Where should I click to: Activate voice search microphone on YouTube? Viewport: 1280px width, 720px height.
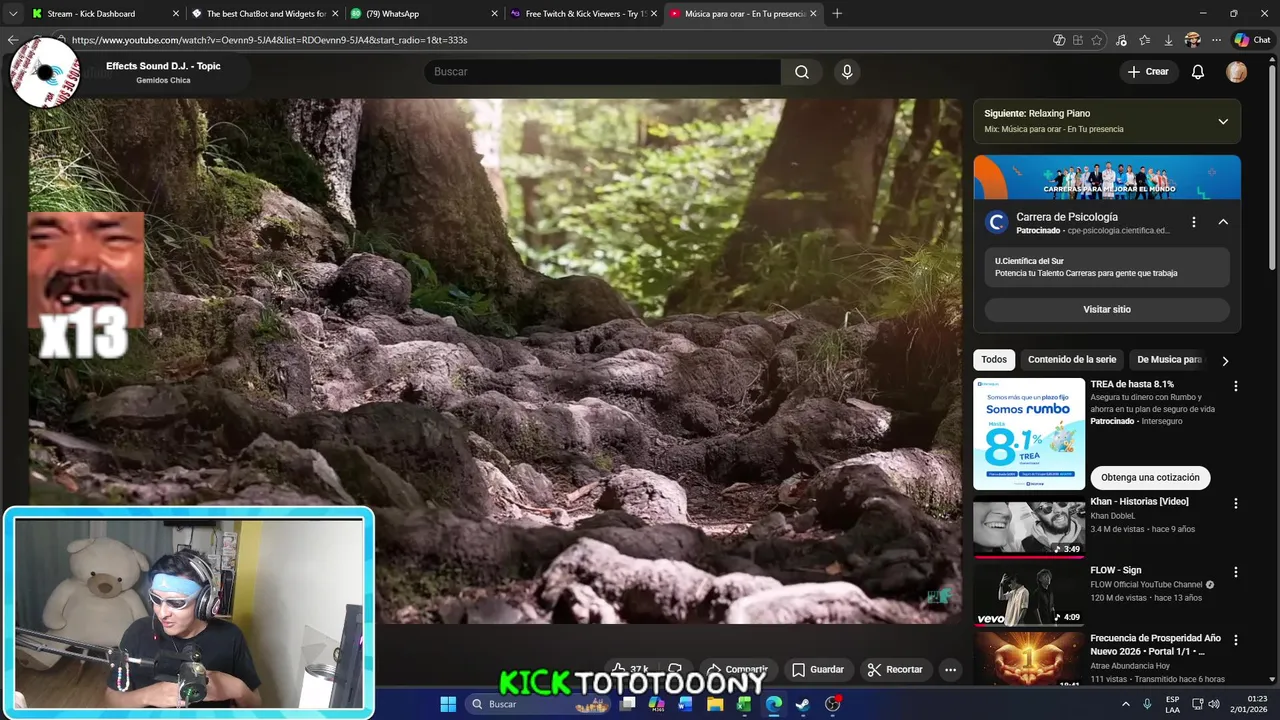tap(847, 72)
